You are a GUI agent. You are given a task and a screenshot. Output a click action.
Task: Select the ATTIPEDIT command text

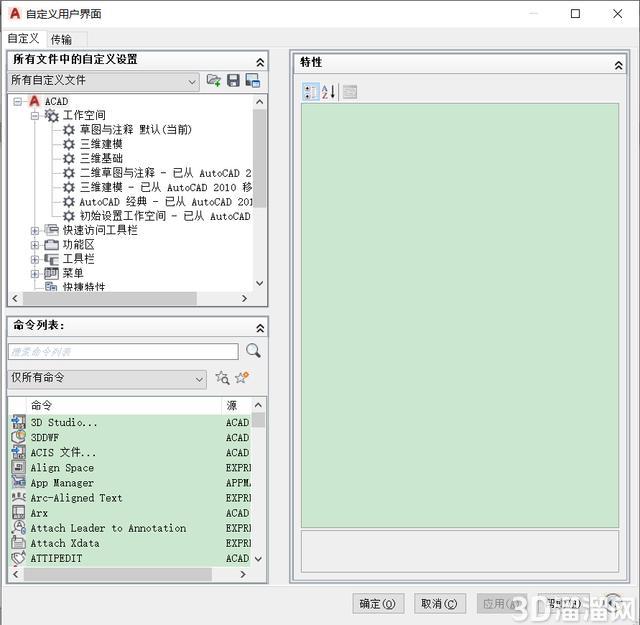point(56,558)
